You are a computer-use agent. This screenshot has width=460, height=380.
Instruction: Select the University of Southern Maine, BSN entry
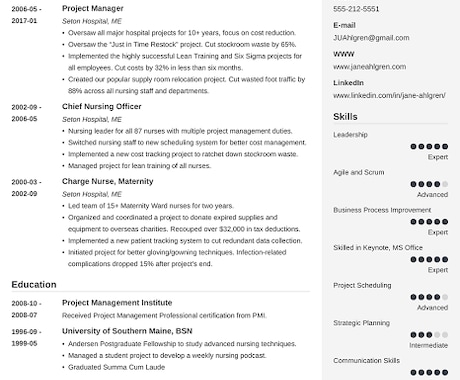pyautogui.click(x=127, y=331)
